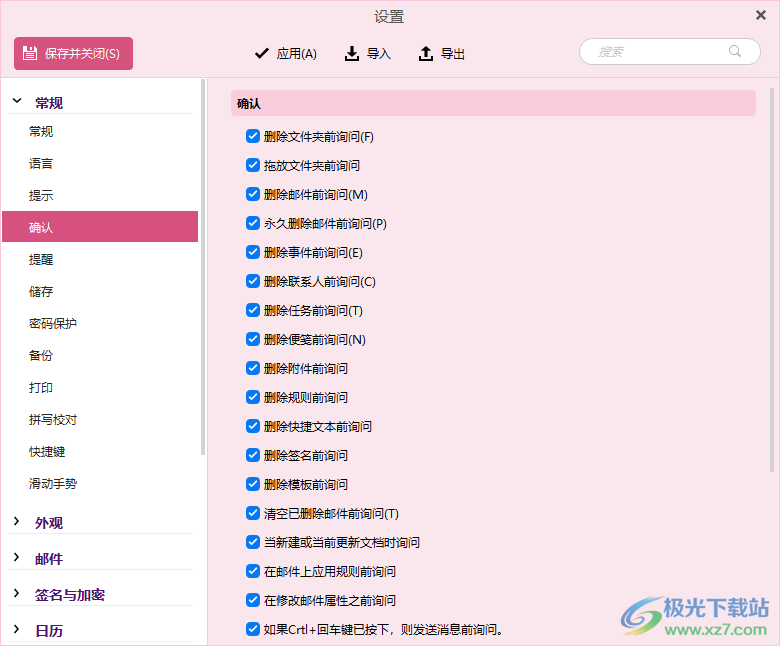780x646 pixels.
Task: Uncheck 永久删除邮件前询问(P)
Action: tap(253, 223)
